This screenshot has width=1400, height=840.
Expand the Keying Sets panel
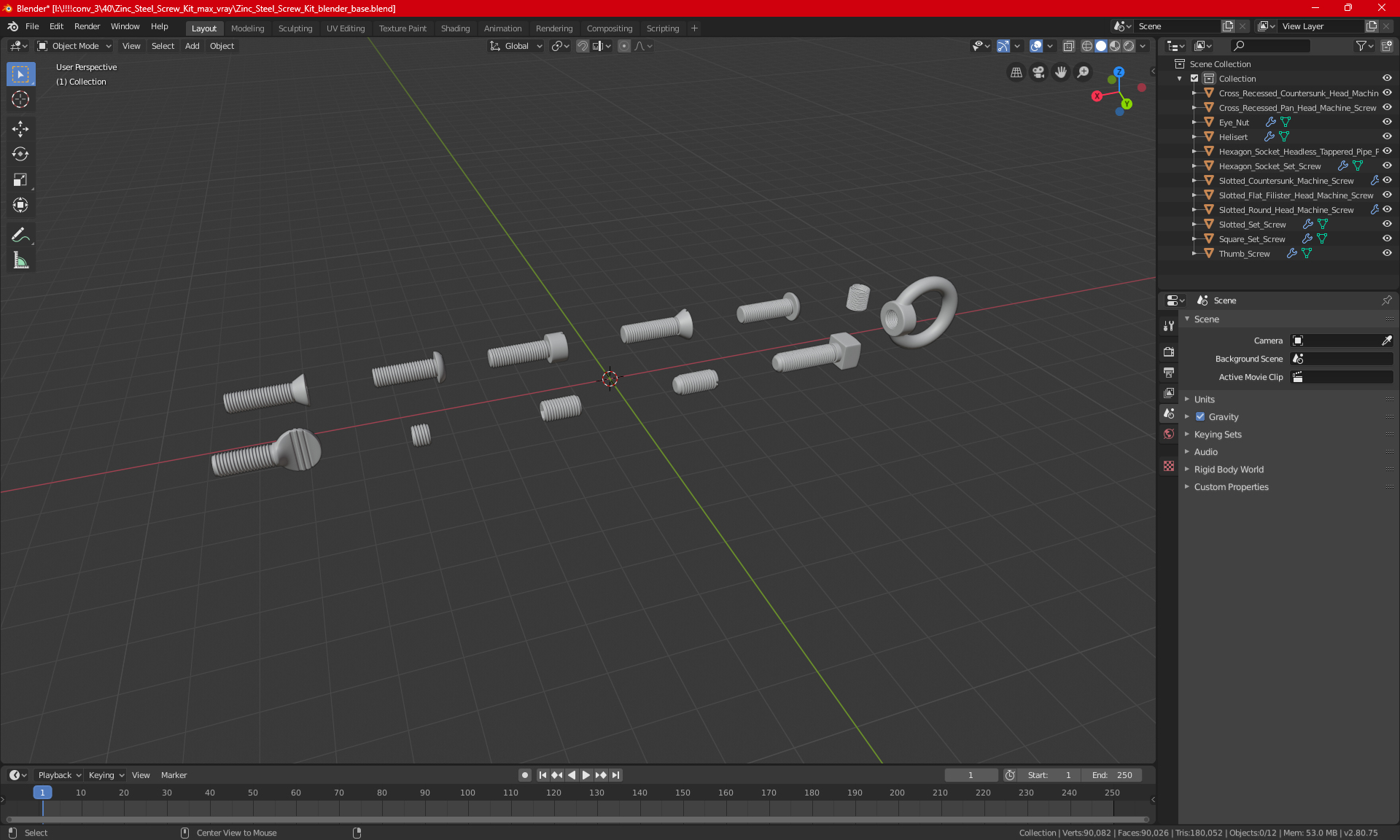point(1218,434)
